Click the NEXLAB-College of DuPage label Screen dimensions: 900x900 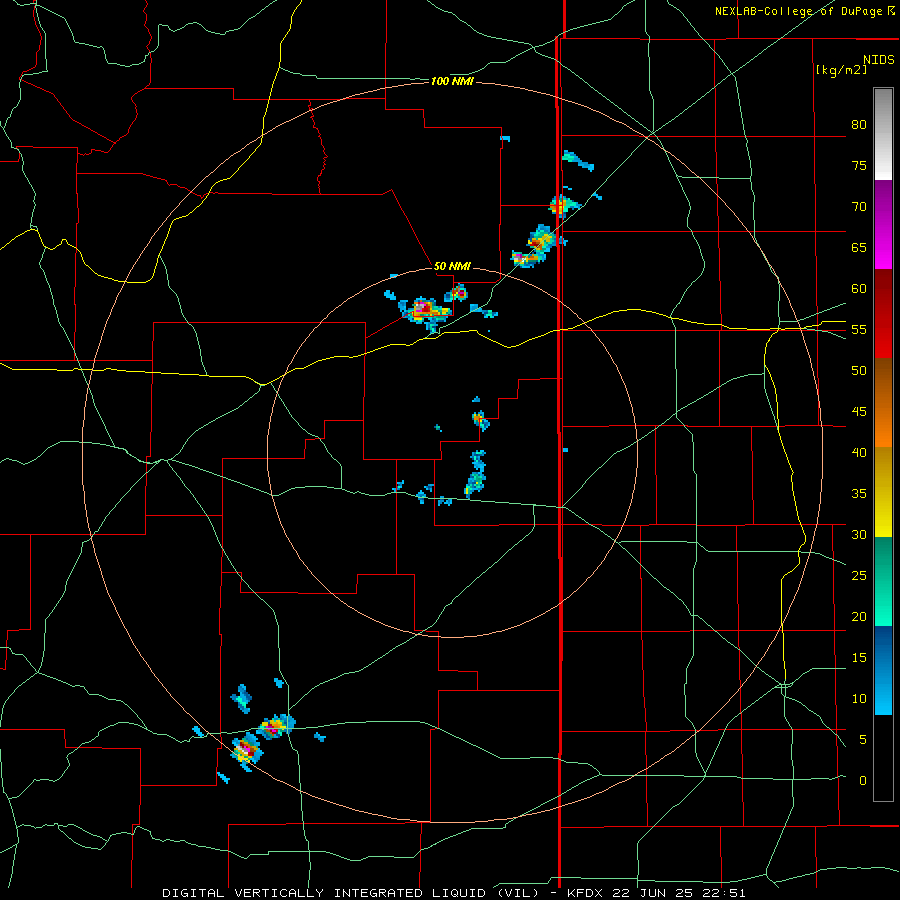tap(800, 11)
